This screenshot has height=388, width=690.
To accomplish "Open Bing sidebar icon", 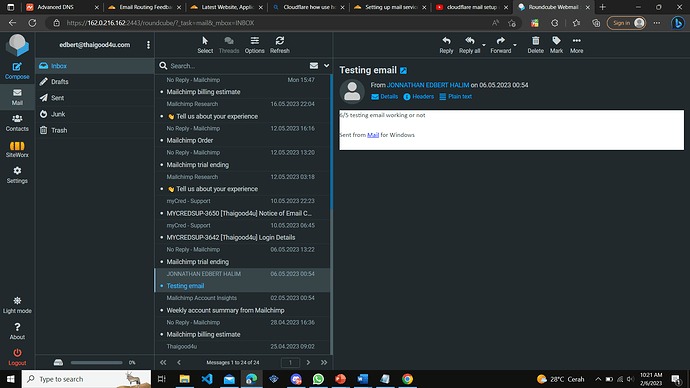I will click(678, 23).
